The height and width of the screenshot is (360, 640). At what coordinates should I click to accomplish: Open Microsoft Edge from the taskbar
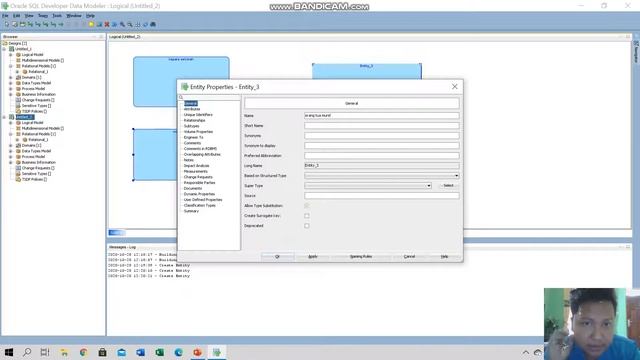click(x=179, y=352)
